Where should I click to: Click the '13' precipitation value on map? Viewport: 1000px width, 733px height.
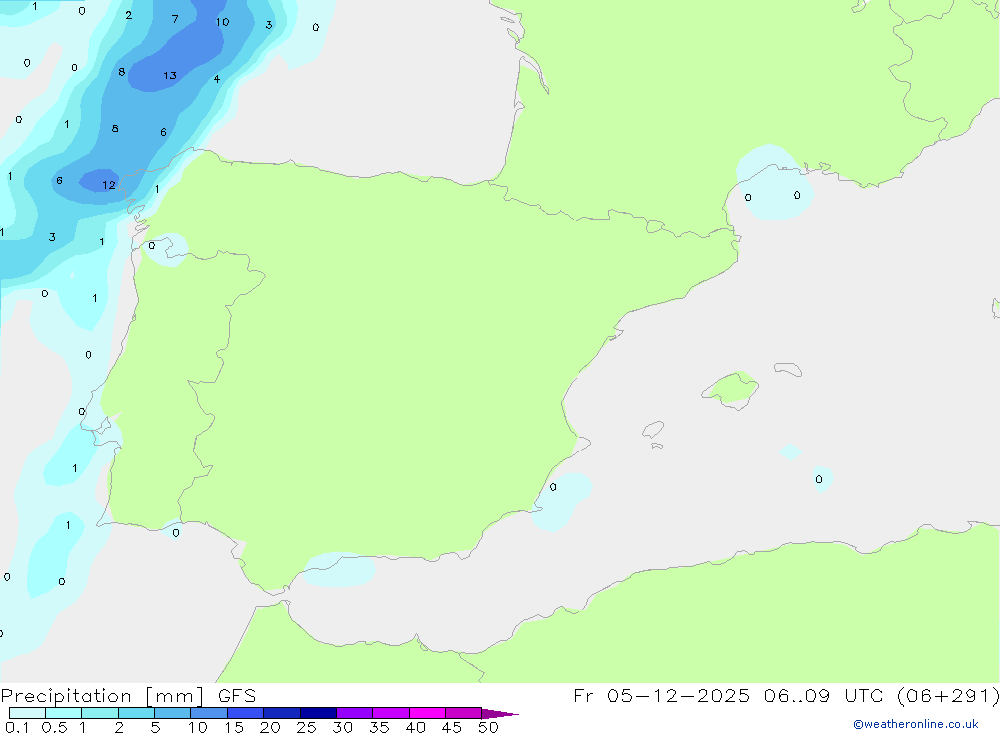point(170,76)
